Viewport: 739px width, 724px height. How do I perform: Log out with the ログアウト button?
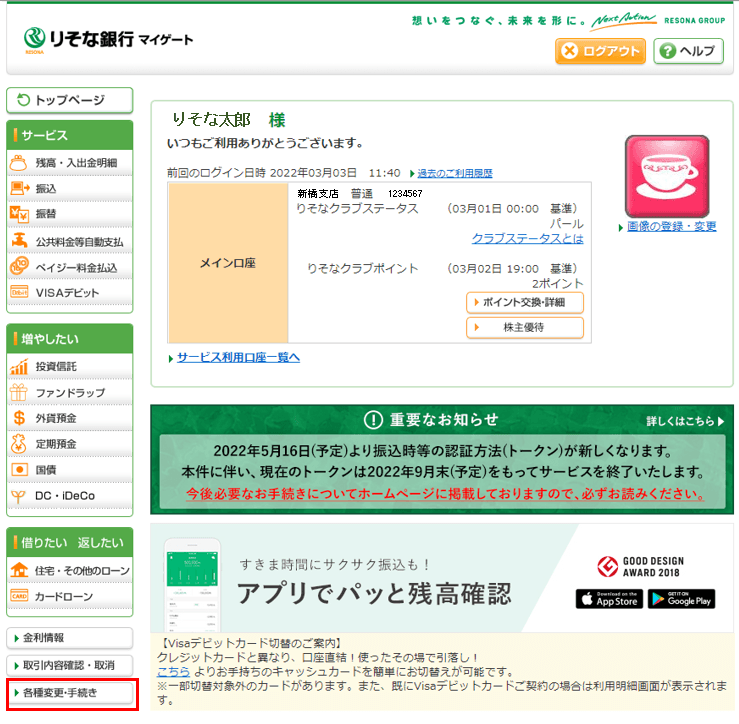coord(600,51)
